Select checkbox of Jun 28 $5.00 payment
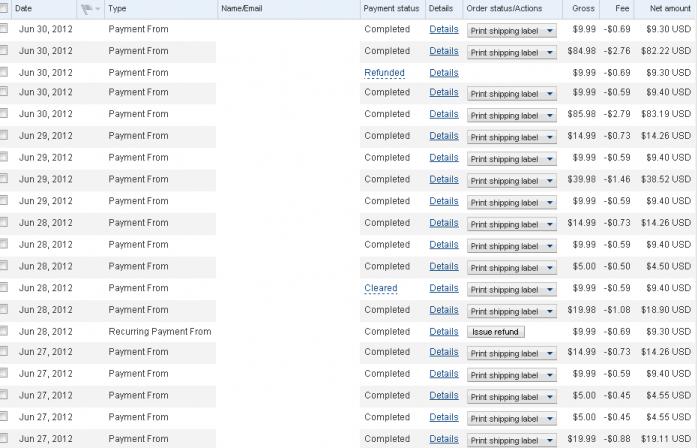The image size is (698, 448). click(x=4, y=265)
